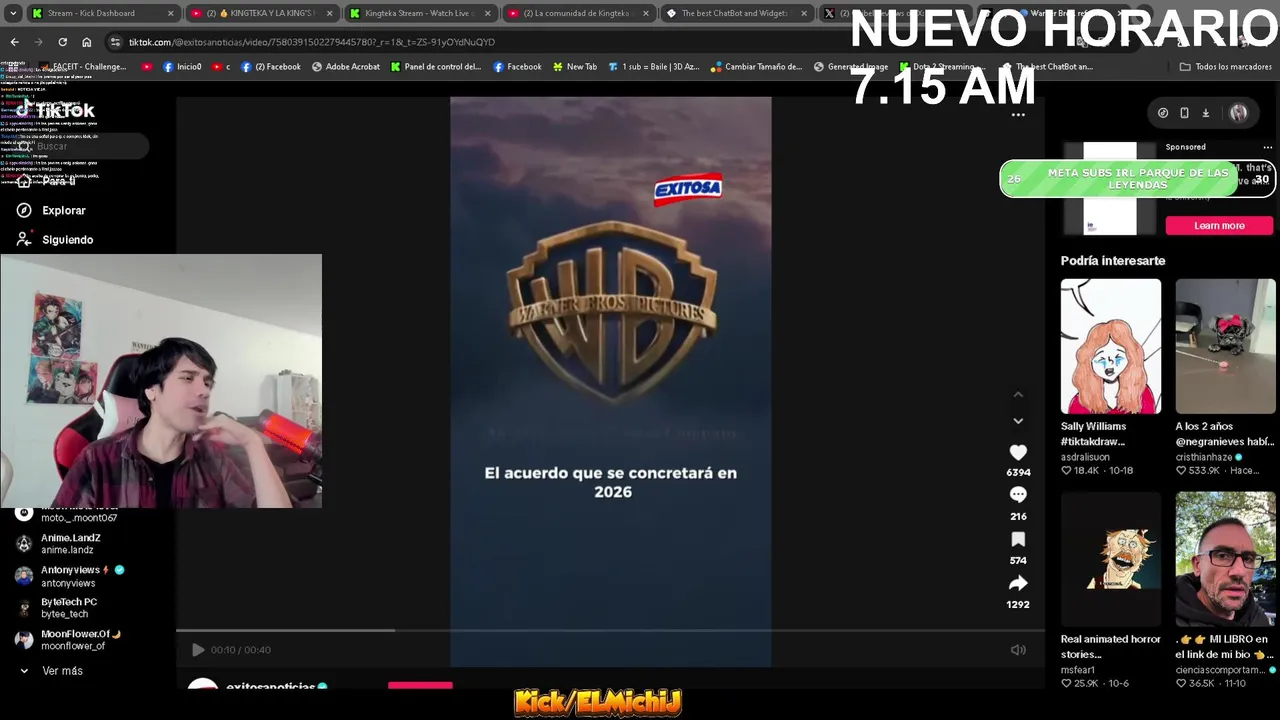Like the video with heart icon
The height and width of the screenshot is (720, 1280).
[1018, 452]
